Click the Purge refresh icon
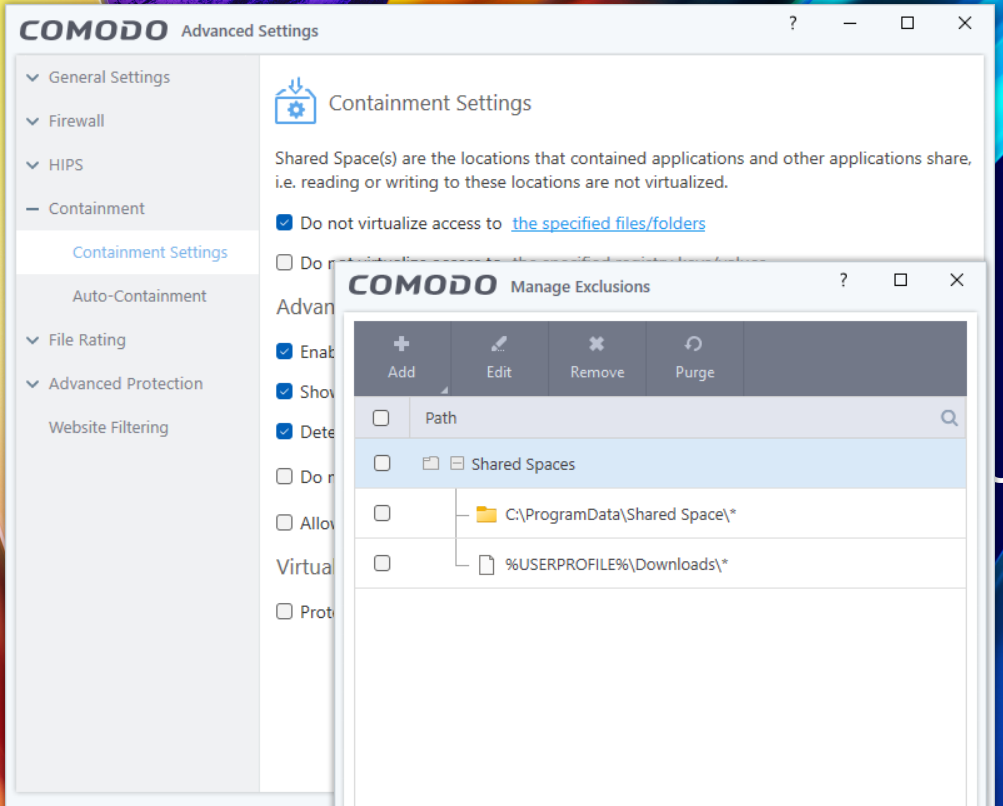Screen dimensions: 1003x806 coord(694,344)
